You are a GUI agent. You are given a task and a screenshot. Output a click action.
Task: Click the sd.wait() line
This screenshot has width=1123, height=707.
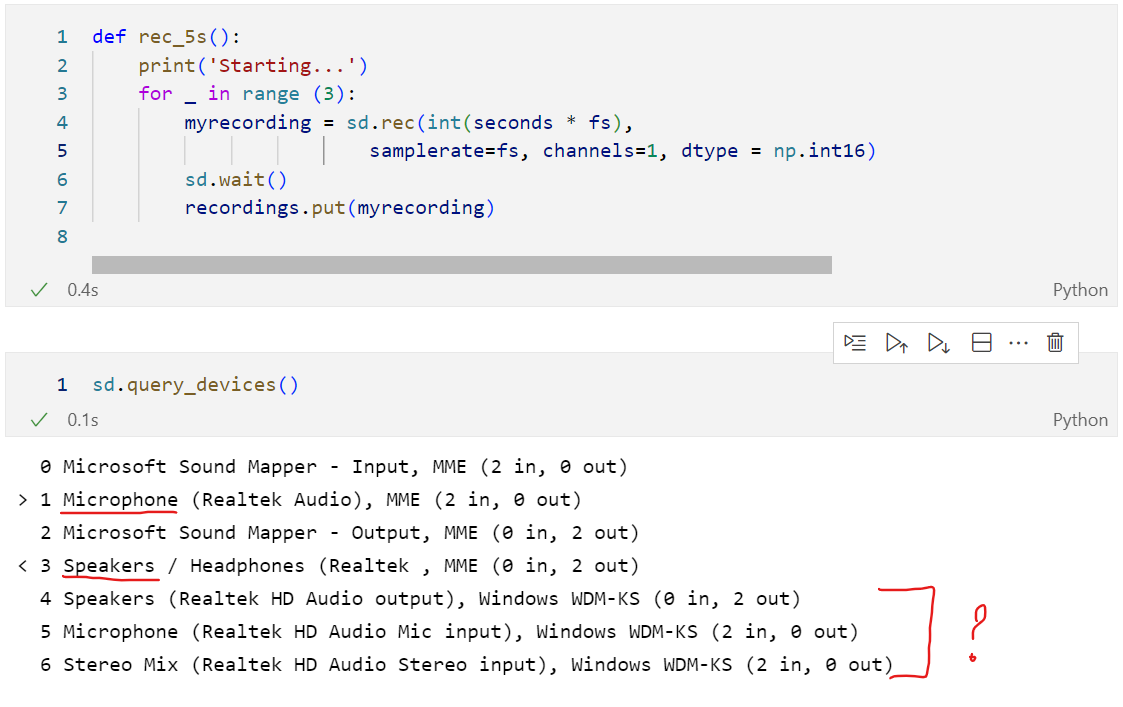[x=236, y=179]
